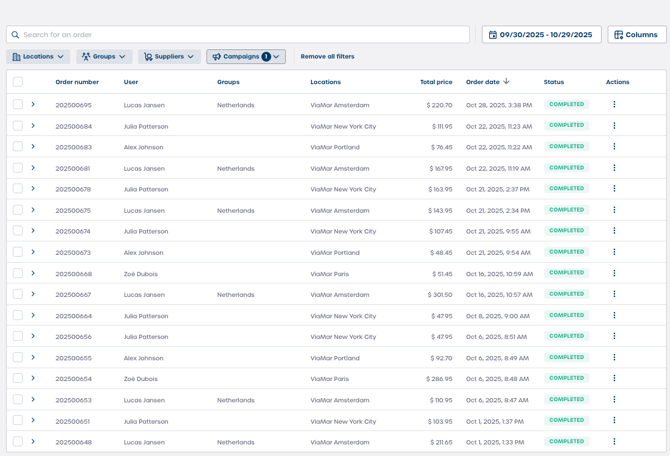This screenshot has width=670, height=456.
Task: Open actions menu for order 202500695
Action: 614,105
